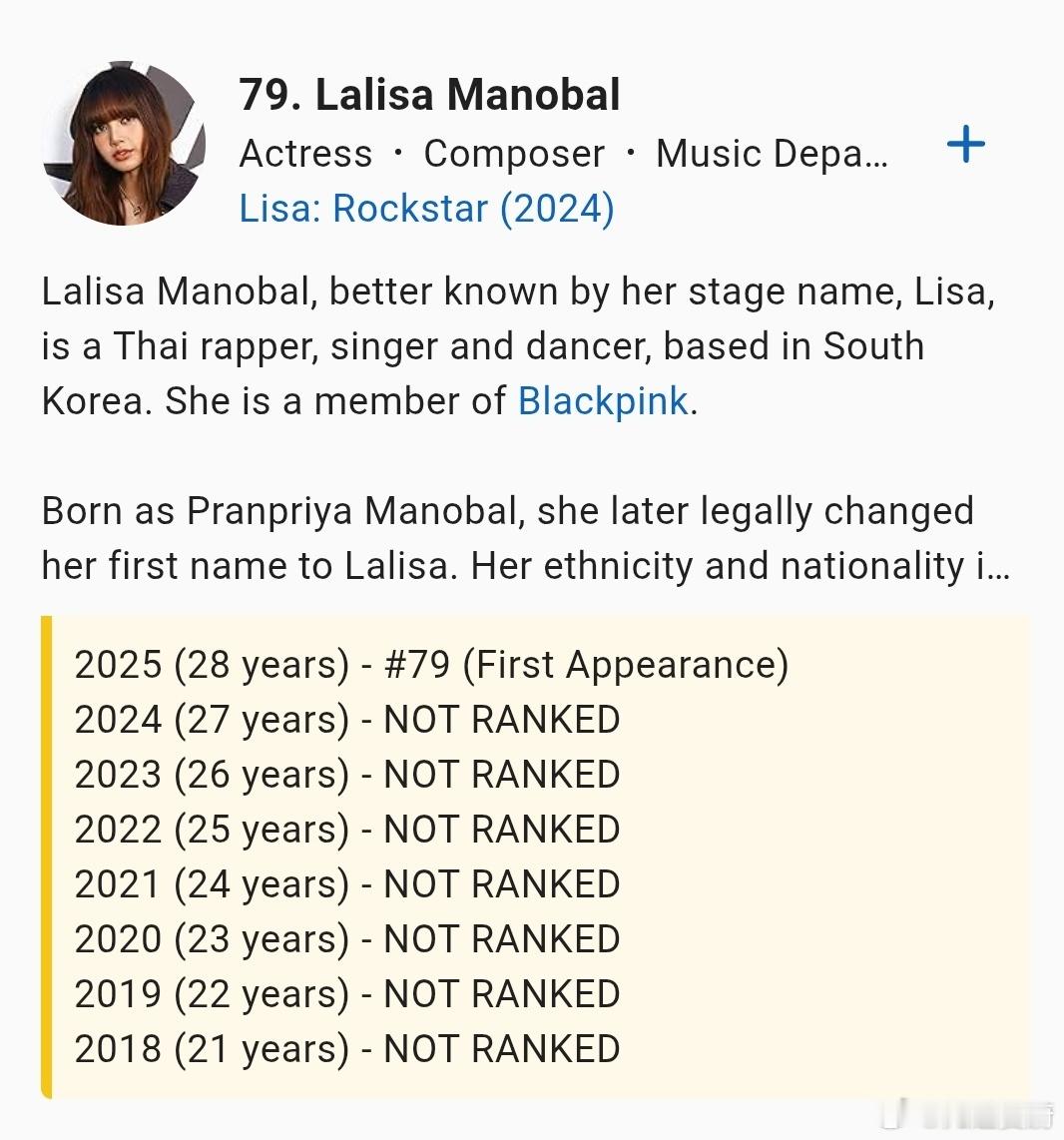Click the yellow bar beside ranking history
This screenshot has height=1140, width=1064.
pos(47,856)
